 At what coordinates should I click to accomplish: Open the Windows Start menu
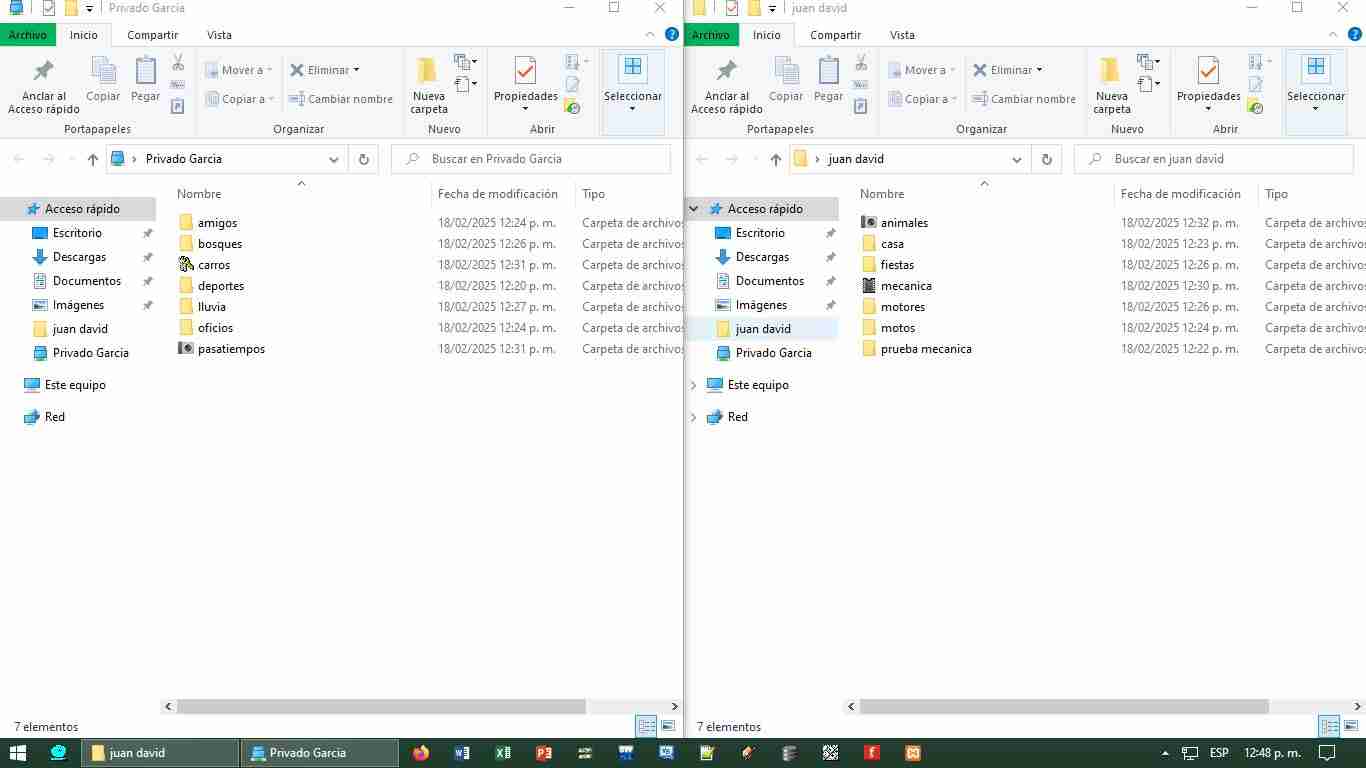coord(18,753)
